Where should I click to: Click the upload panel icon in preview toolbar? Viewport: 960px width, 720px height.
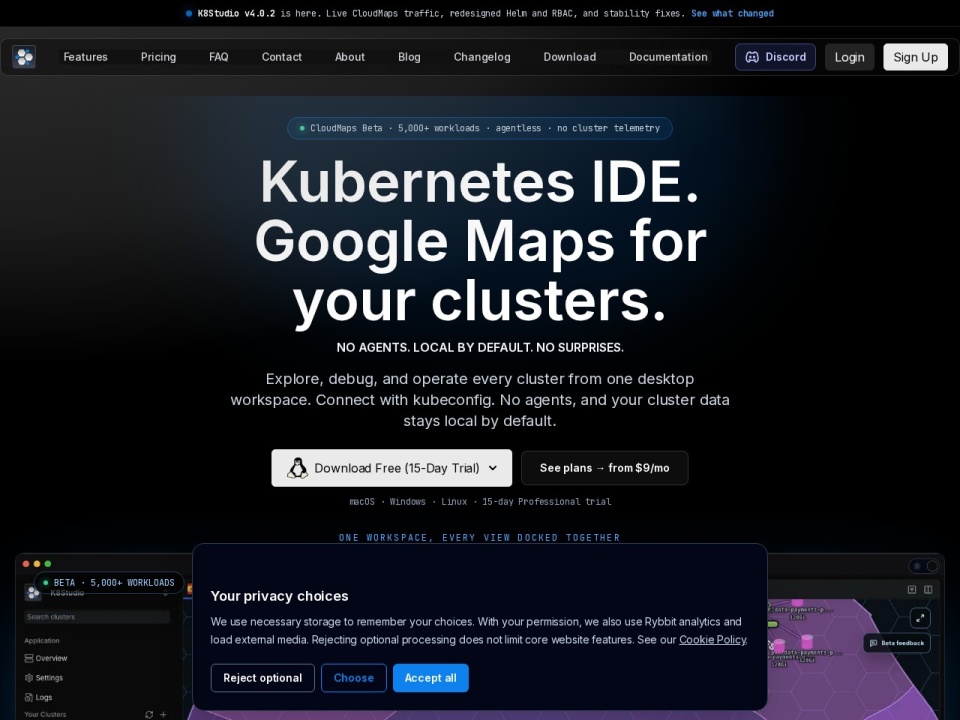(912, 590)
